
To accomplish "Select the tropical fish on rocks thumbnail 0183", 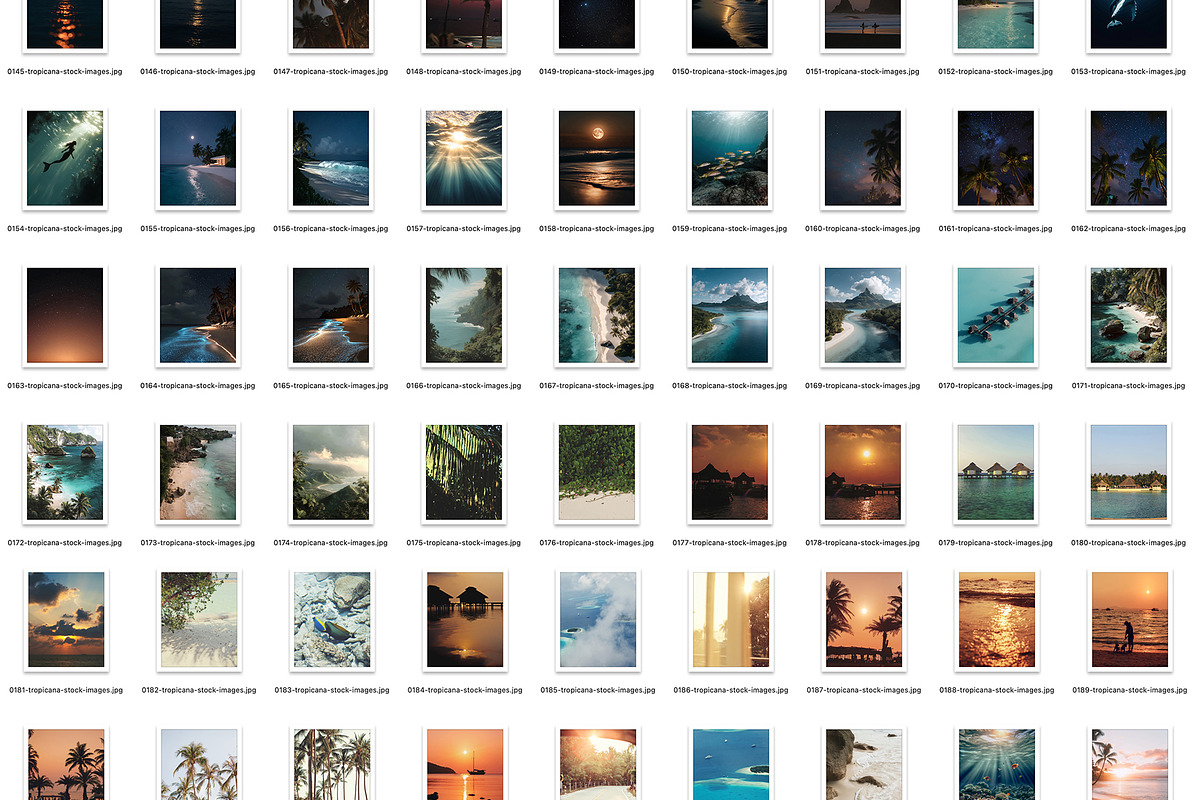I will (331, 619).
